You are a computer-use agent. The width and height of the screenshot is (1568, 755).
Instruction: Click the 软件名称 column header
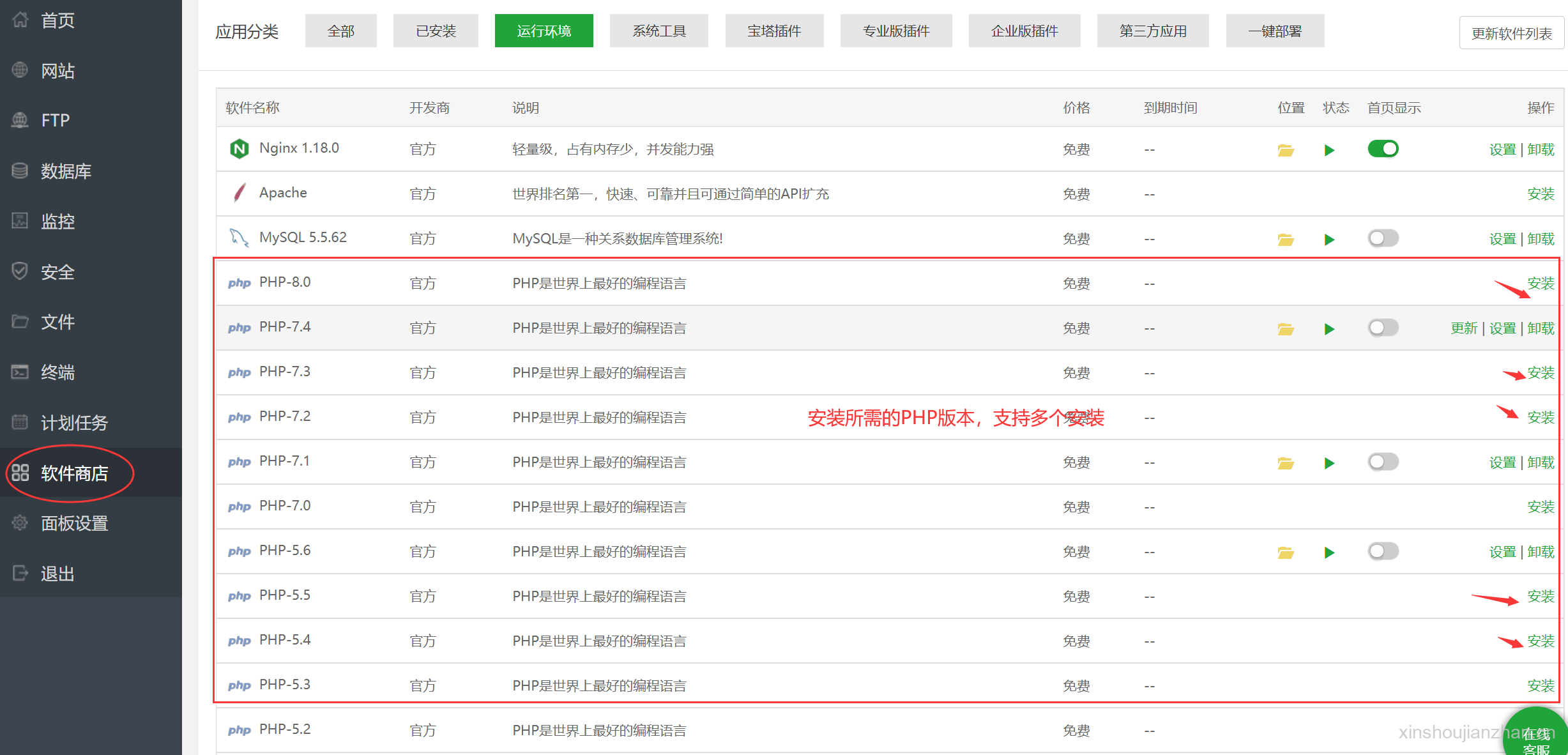click(x=253, y=107)
